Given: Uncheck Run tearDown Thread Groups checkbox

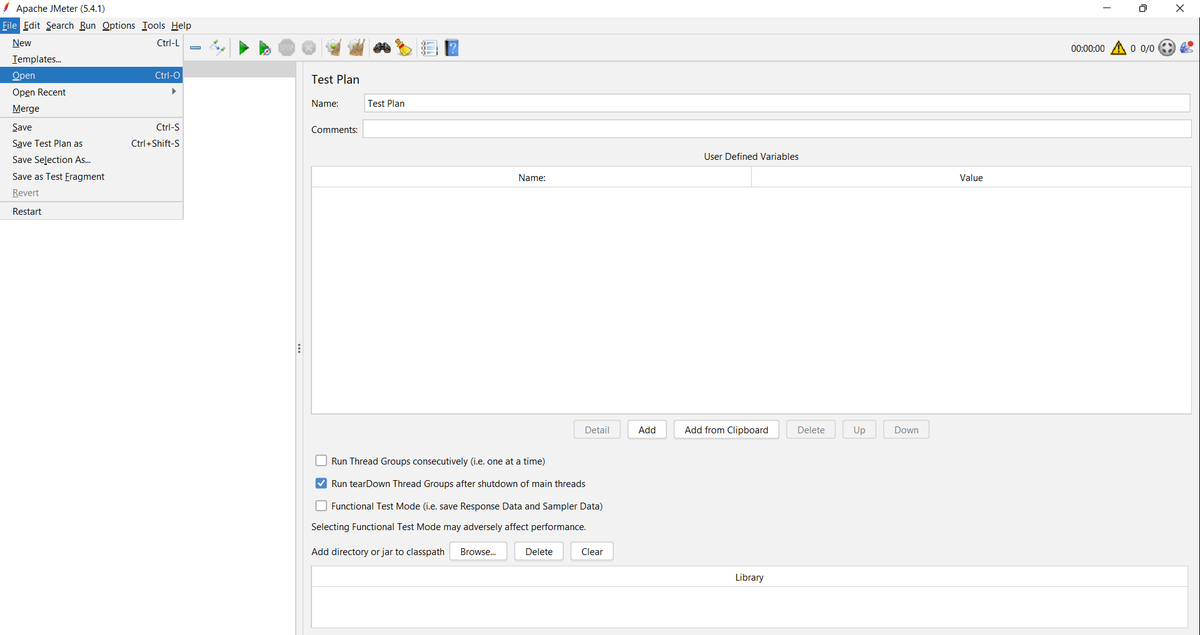Looking at the screenshot, I should [321, 483].
